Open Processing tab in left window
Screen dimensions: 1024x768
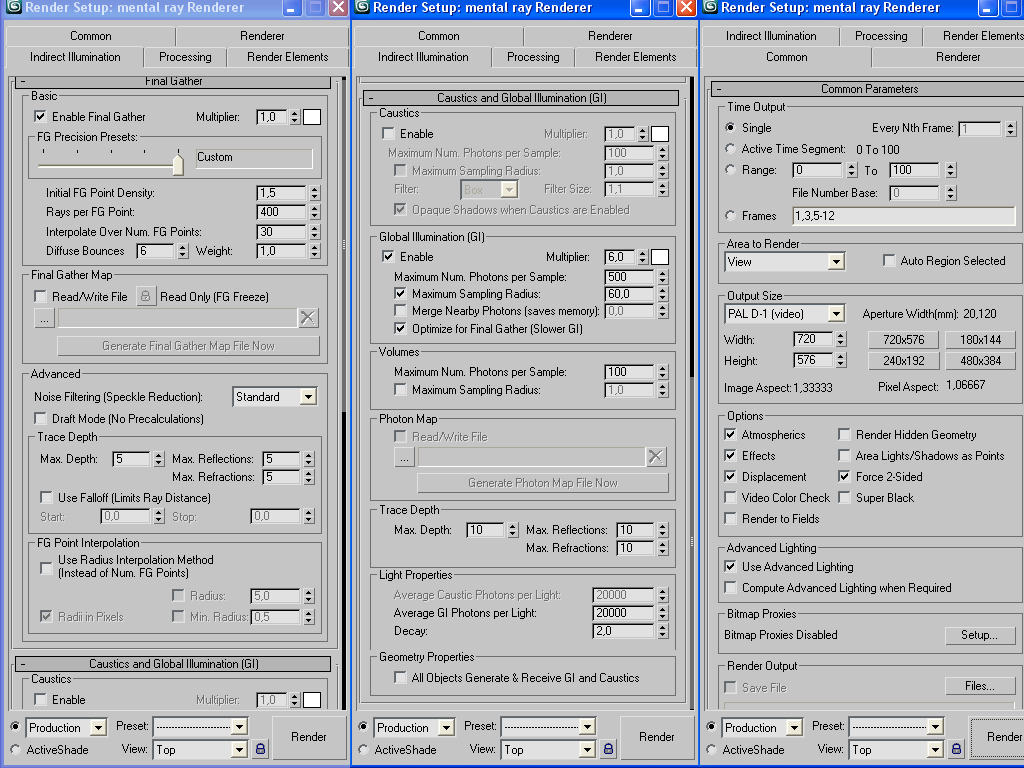coord(185,57)
